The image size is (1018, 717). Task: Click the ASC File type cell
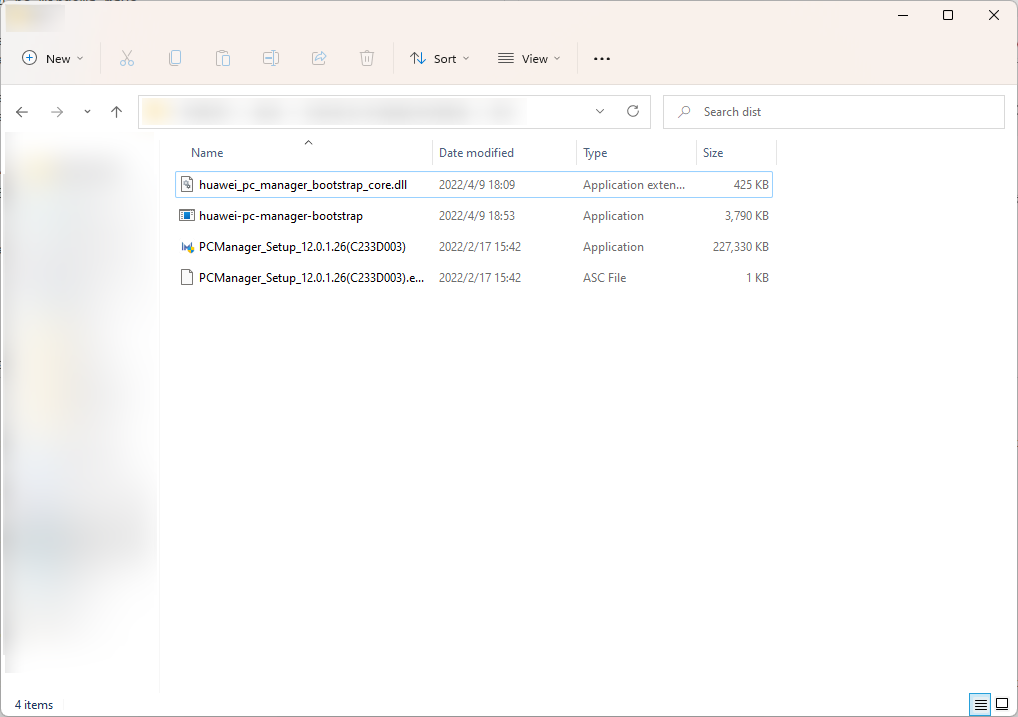604,278
